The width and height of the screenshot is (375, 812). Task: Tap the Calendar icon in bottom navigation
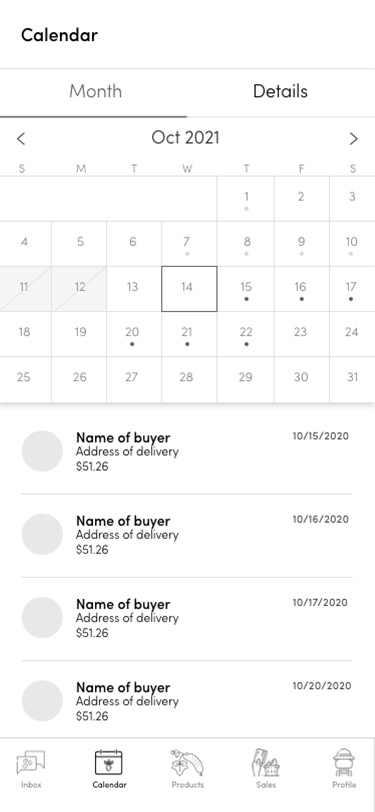(109, 763)
